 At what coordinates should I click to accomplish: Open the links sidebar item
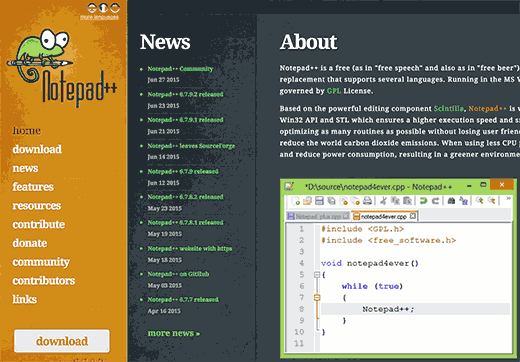coord(25,299)
